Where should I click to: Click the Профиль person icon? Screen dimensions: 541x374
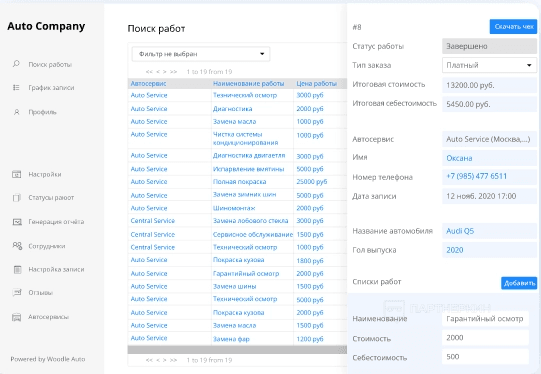pyautogui.click(x=16, y=112)
